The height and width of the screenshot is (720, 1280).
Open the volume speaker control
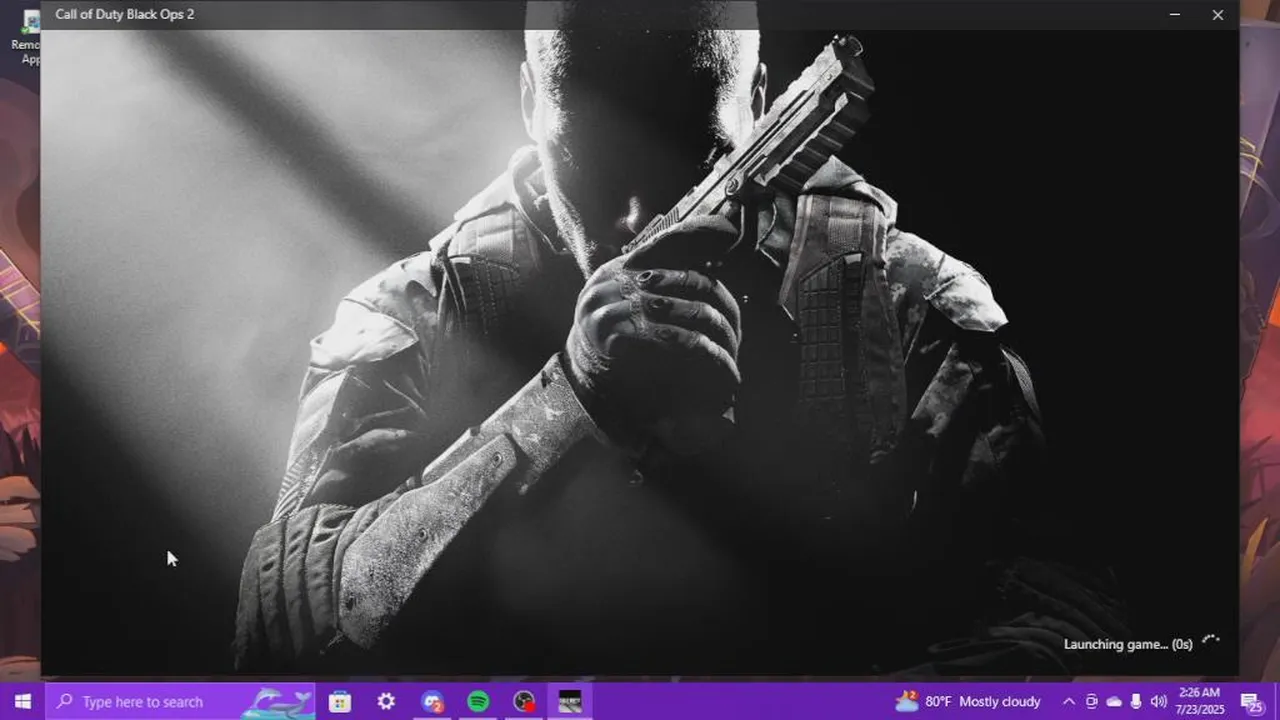coord(1158,701)
